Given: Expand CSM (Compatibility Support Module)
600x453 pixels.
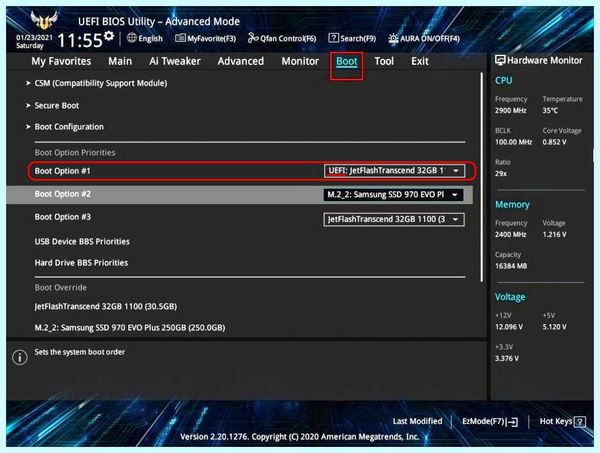Looking at the screenshot, I should click(101, 83).
